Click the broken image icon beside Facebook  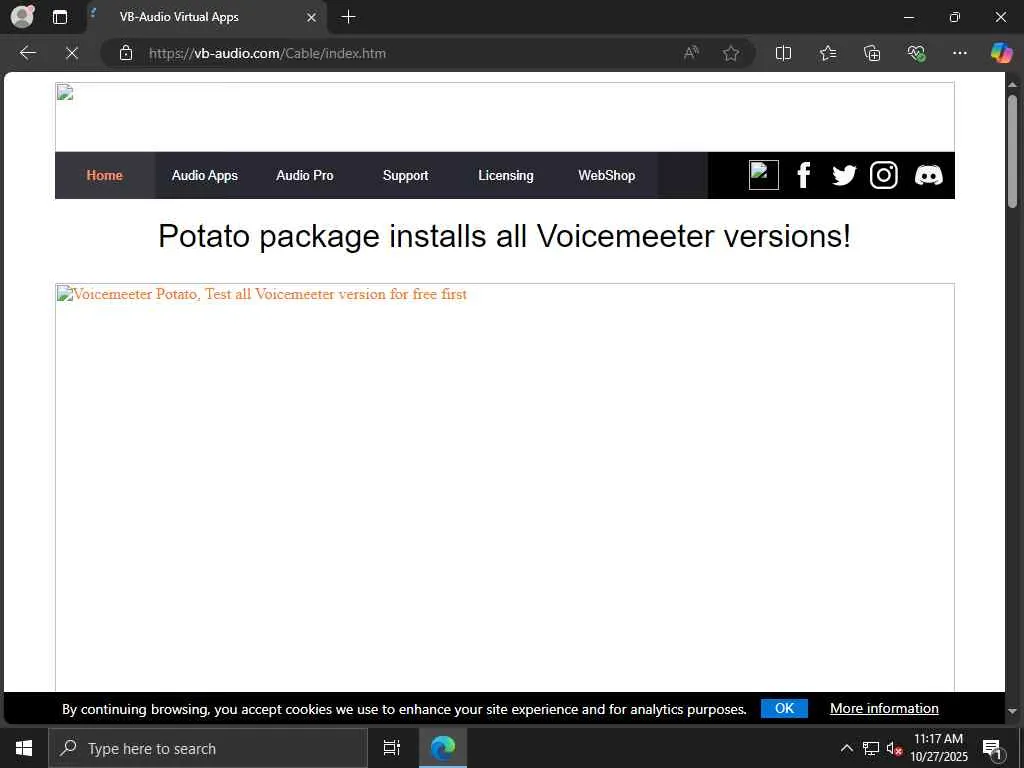[x=763, y=174]
